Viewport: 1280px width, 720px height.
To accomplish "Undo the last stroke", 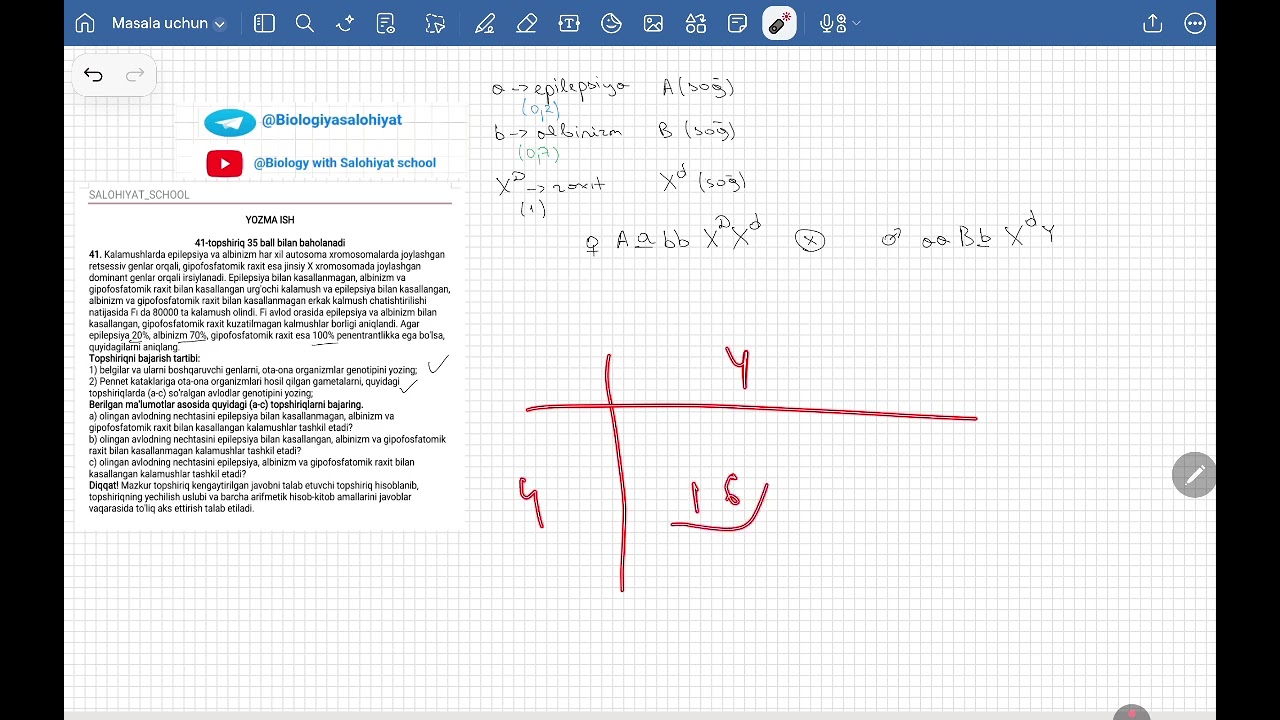I will [93, 75].
